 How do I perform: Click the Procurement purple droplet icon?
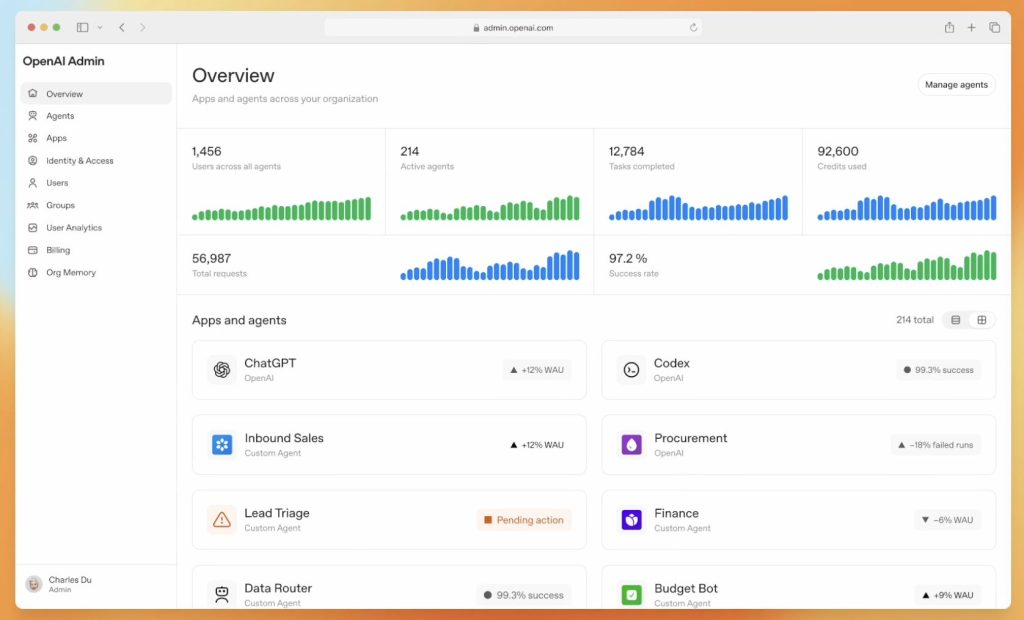(x=631, y=445)
